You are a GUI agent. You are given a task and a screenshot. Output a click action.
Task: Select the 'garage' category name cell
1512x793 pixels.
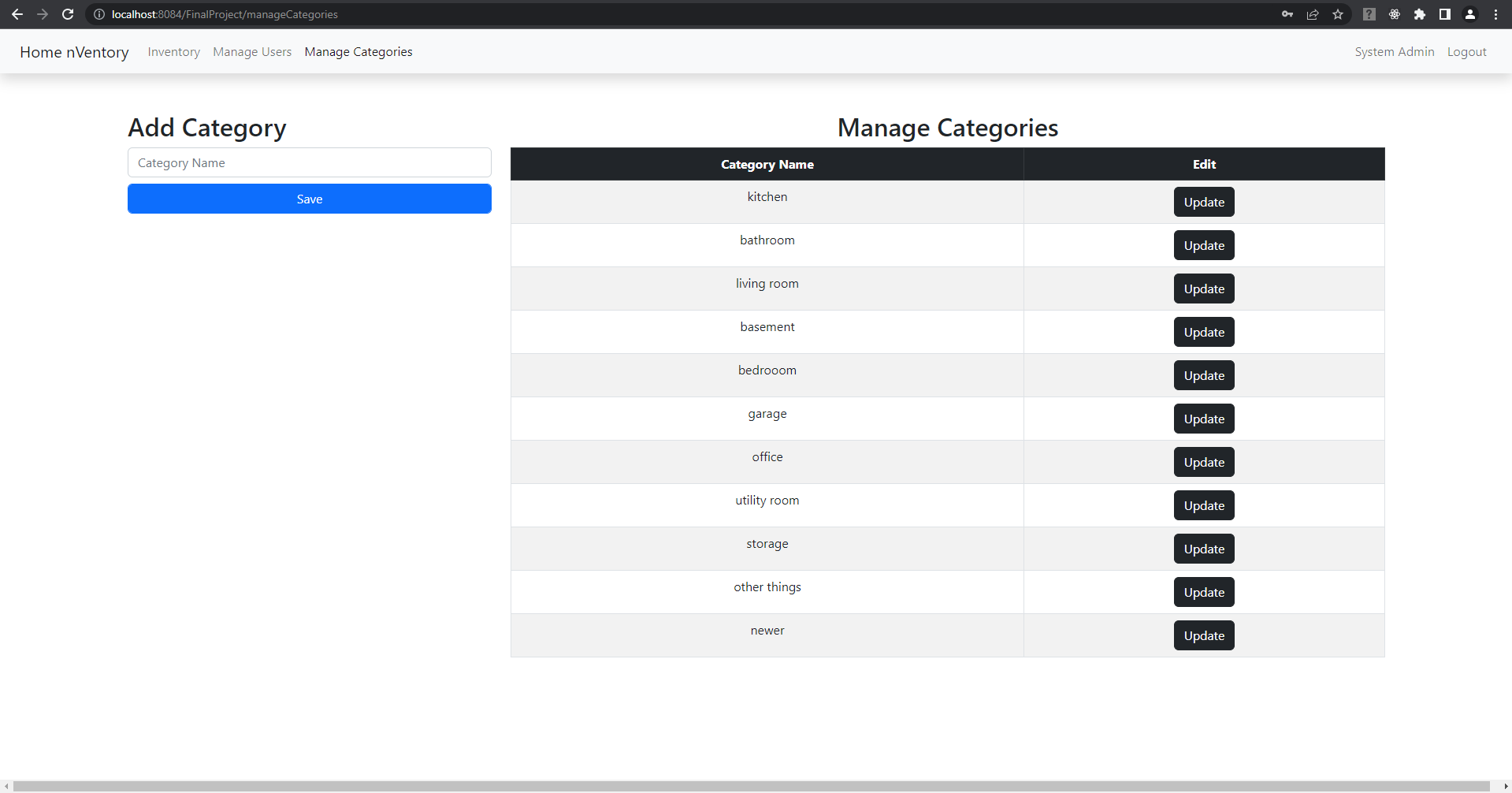coord(767,419)
